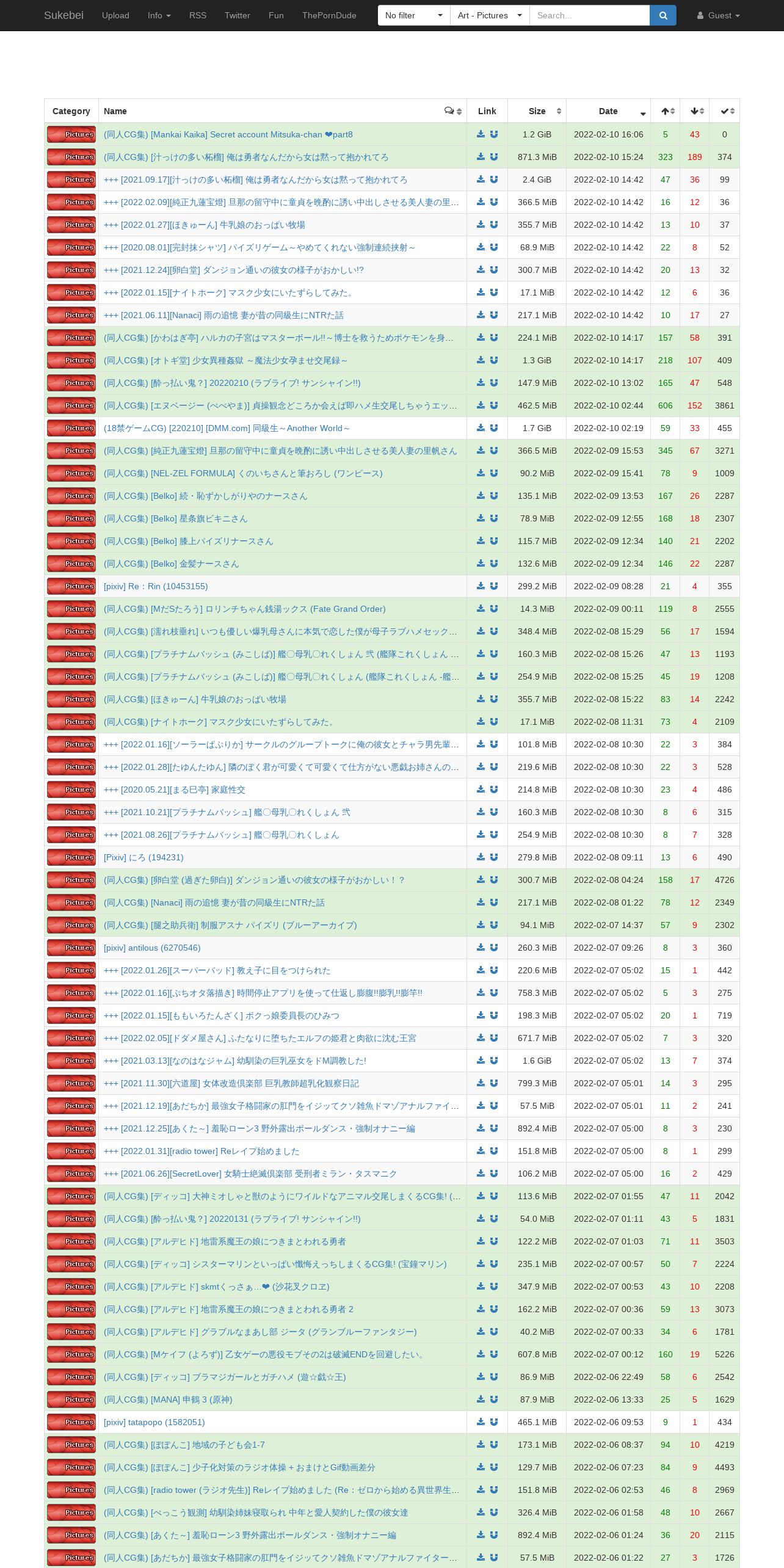Open magnet link for [pixiv] Re：Rin (10453155)
The height and width of the screenshot is (1568, 784).
click(493, 586)
